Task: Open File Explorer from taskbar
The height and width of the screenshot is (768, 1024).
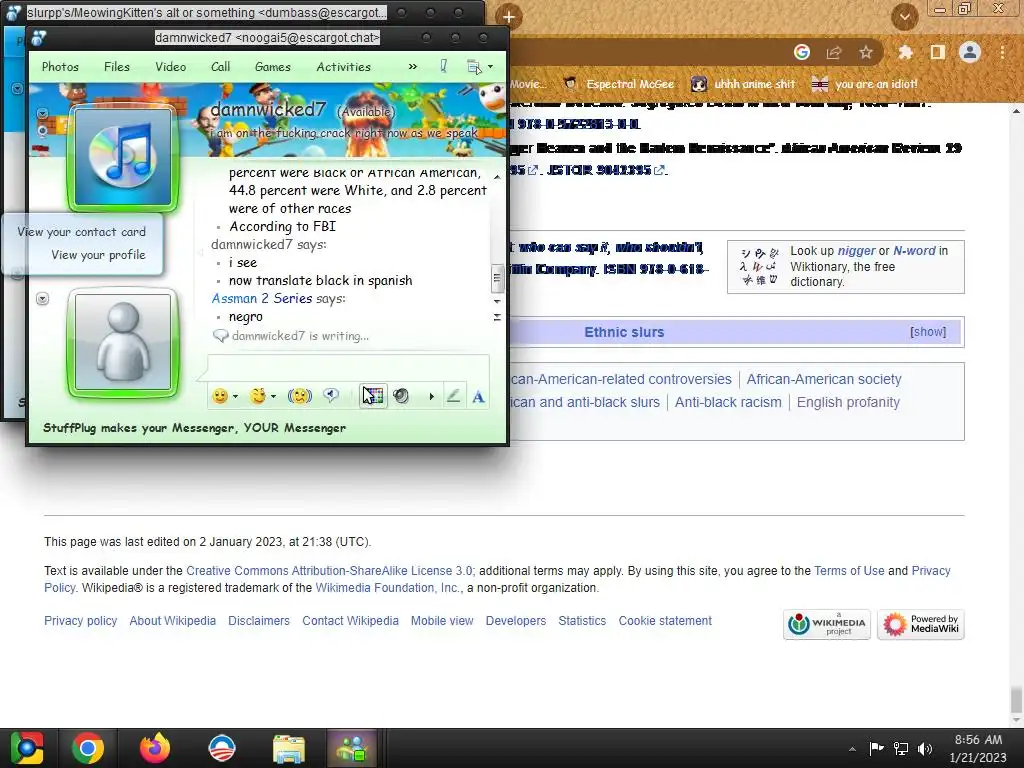Action: 289,748
